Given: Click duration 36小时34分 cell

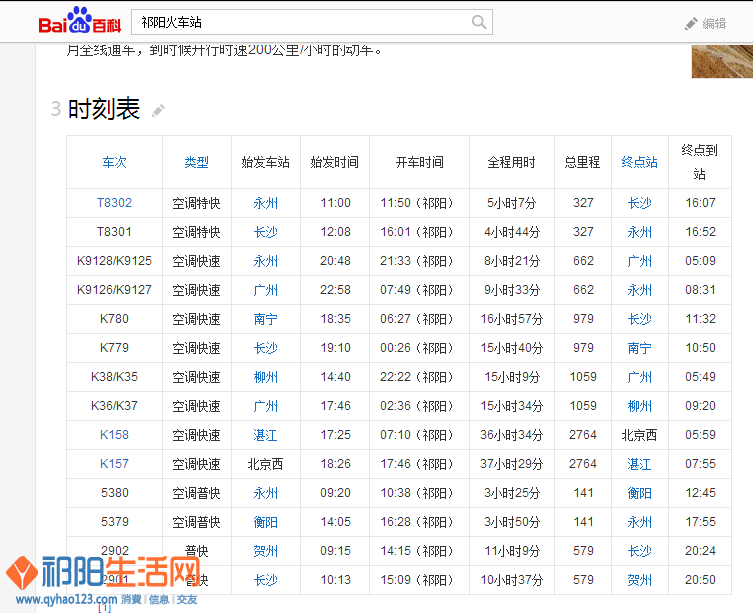Looking at the screenshot, I should click(511, 435).
